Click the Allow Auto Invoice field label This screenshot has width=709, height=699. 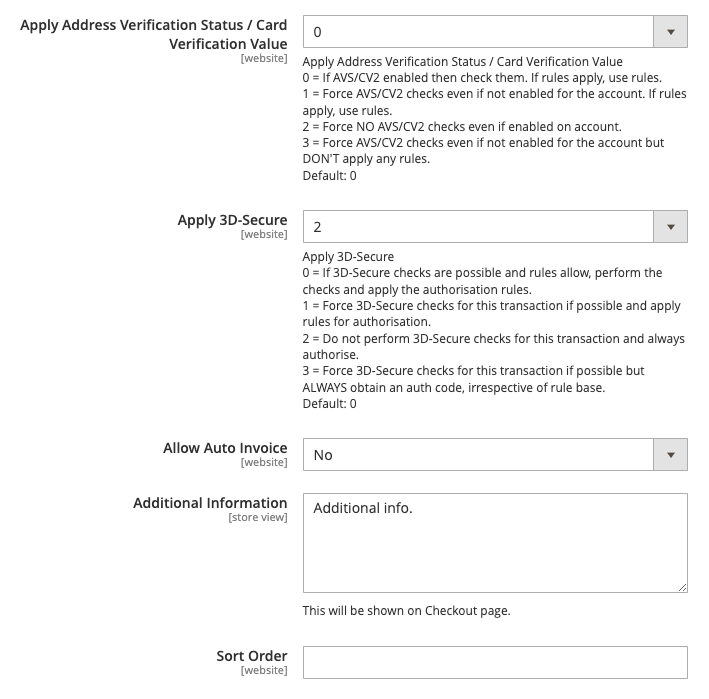coord(225,448)
